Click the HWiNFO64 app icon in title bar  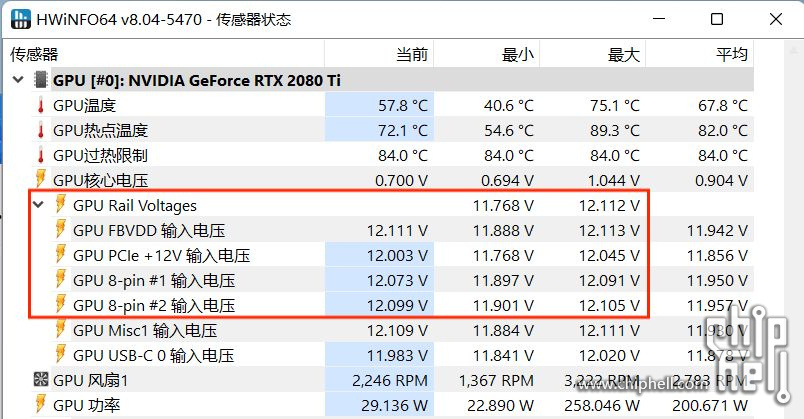(21, 19)
